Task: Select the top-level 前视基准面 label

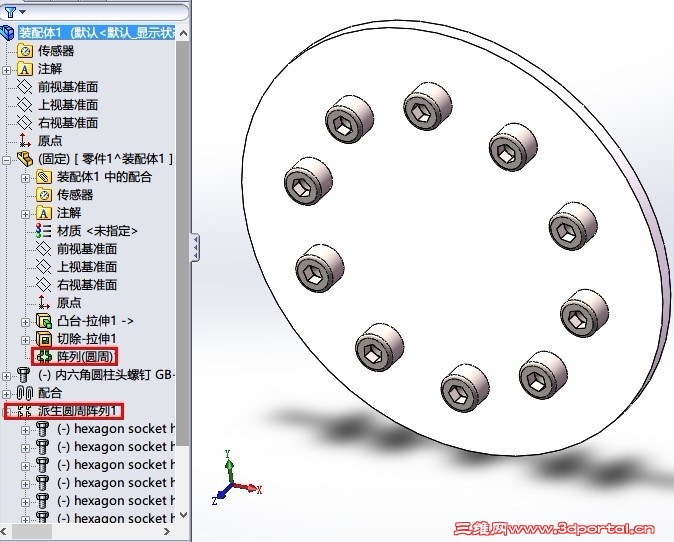Action: [68, 87]
